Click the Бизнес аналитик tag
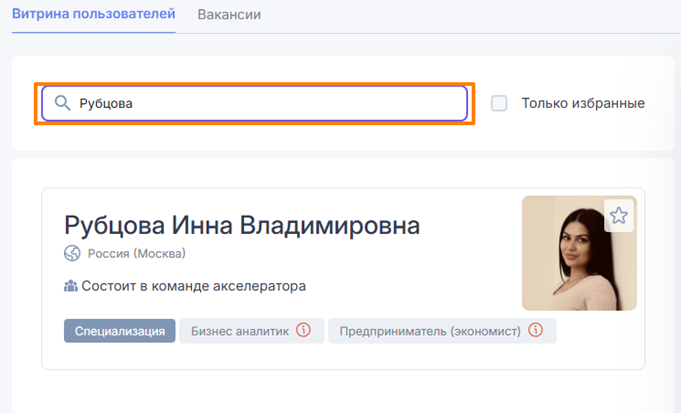Viewport: 681px width, 413px height. [239, 331]
